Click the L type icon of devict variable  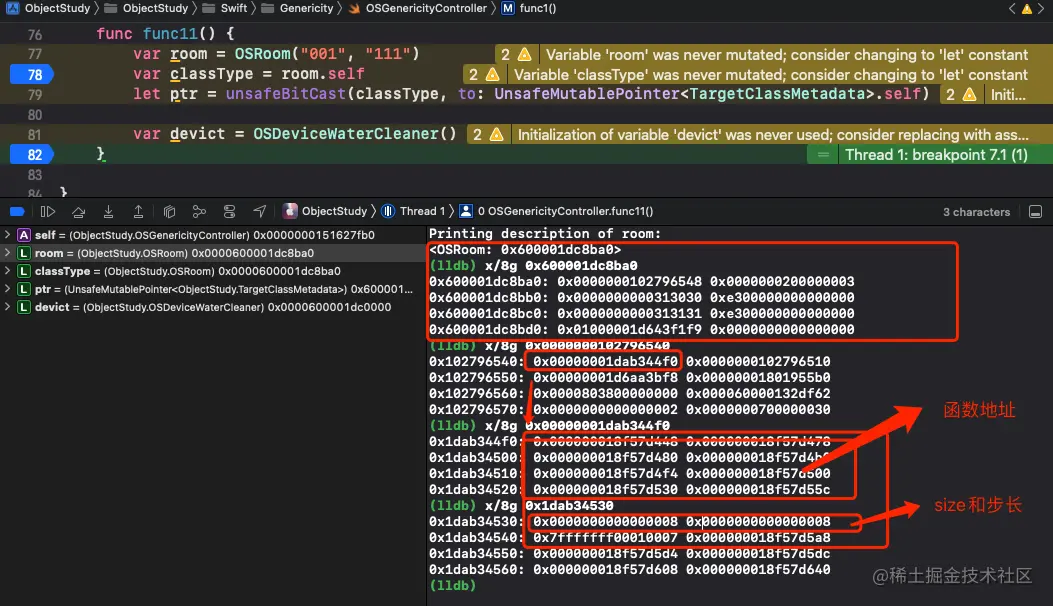24,307
